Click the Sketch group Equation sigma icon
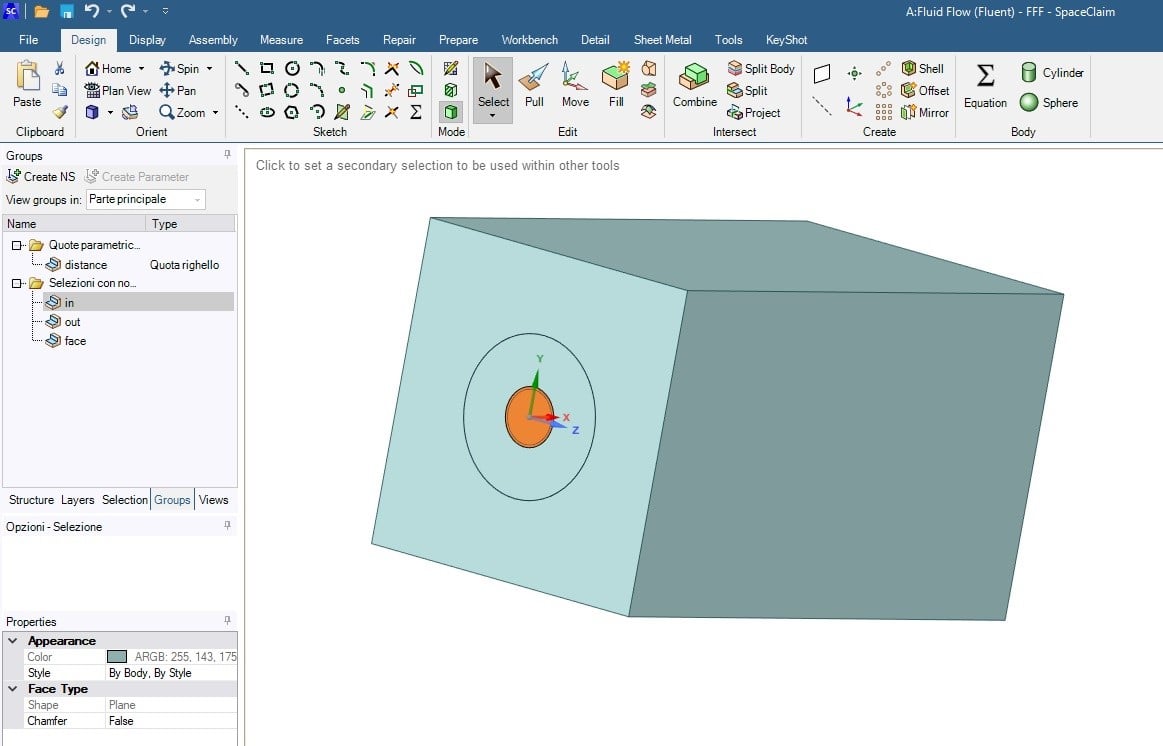Screen dimensions: 1163x746 tap(416, 112)
